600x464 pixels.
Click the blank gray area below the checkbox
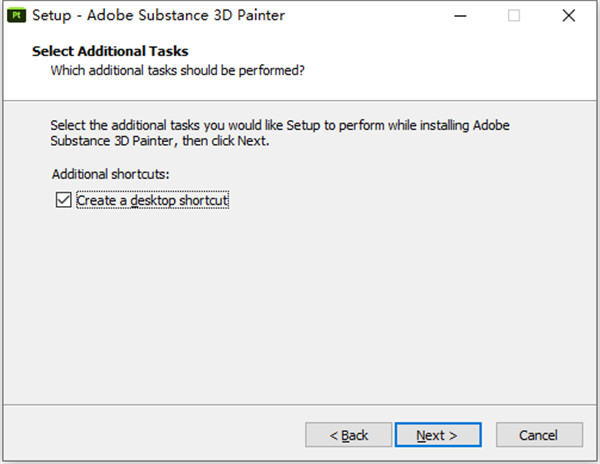[x=300, y=300]
